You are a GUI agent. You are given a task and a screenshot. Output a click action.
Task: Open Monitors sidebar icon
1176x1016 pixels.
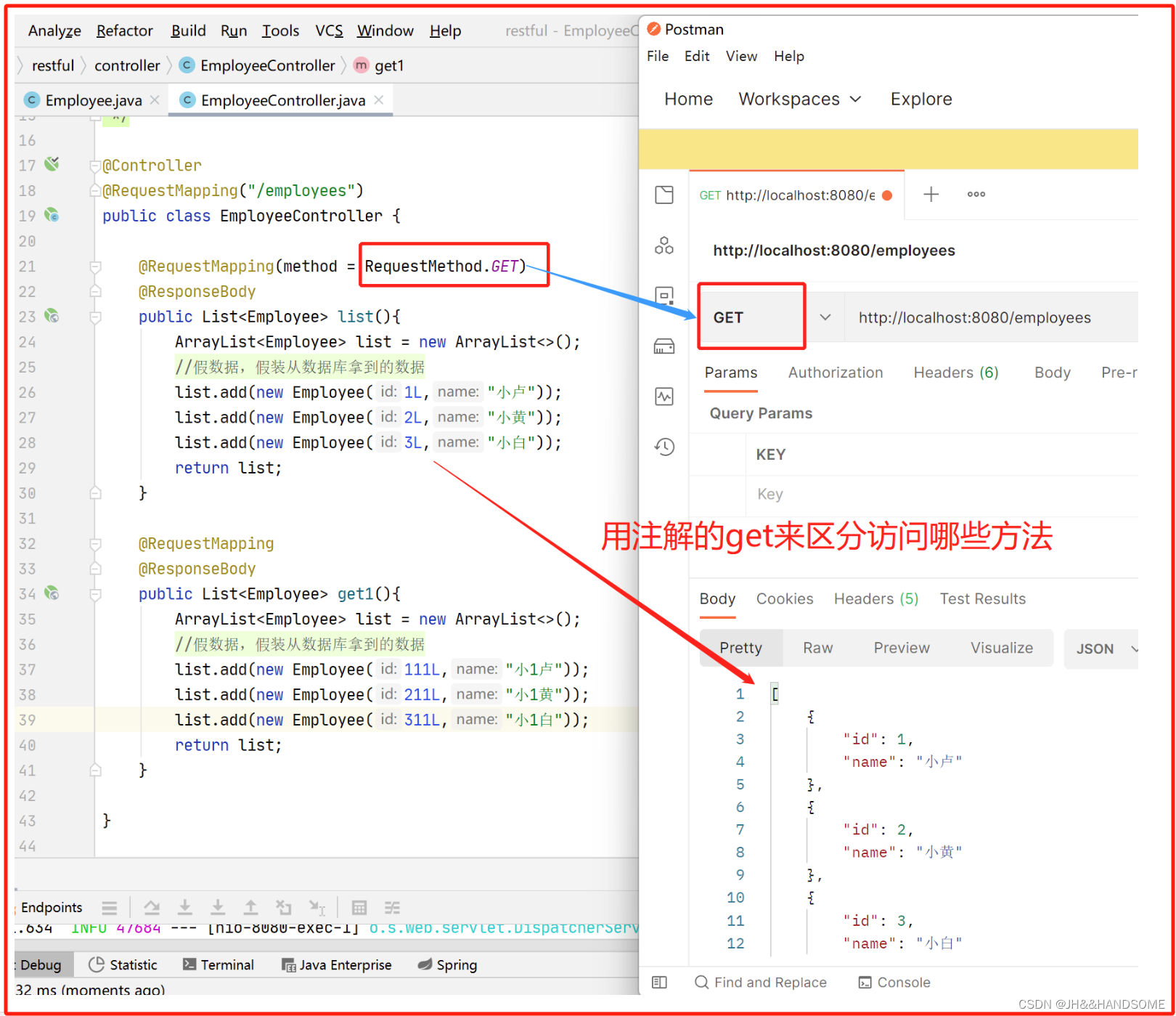pos(664,397)
